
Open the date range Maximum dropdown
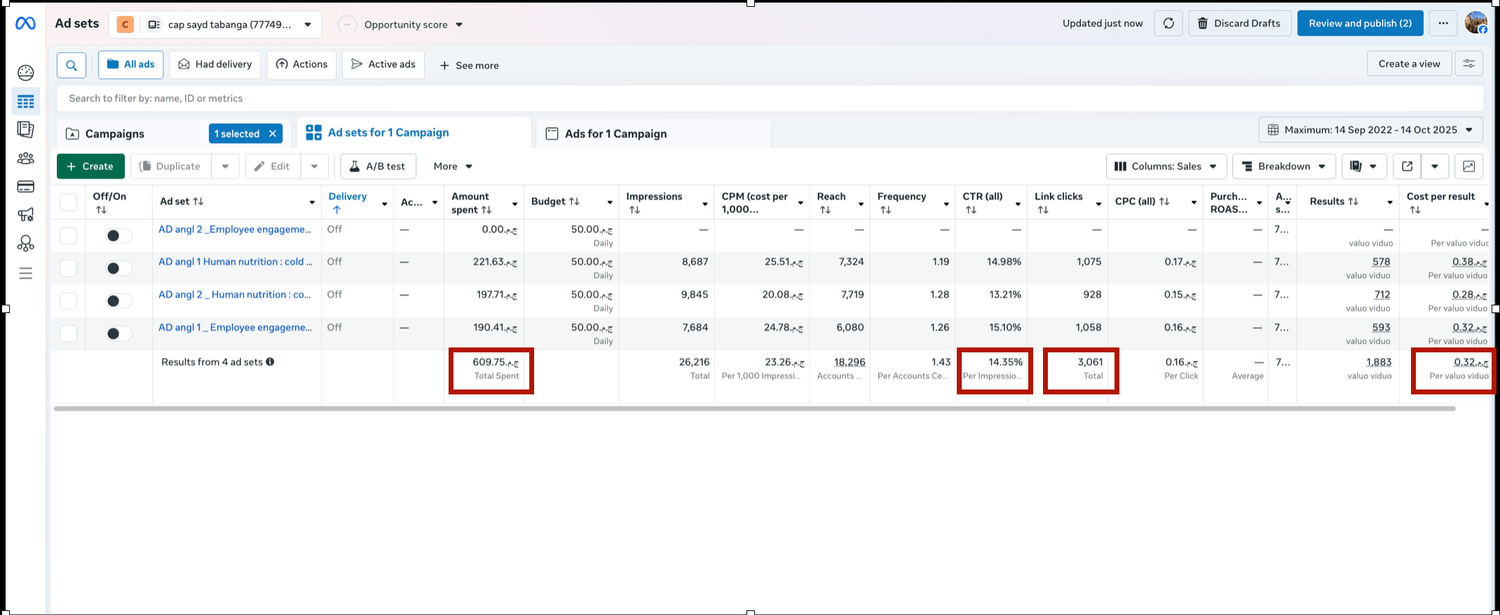pyautogui.click(x=1370, y=130)
